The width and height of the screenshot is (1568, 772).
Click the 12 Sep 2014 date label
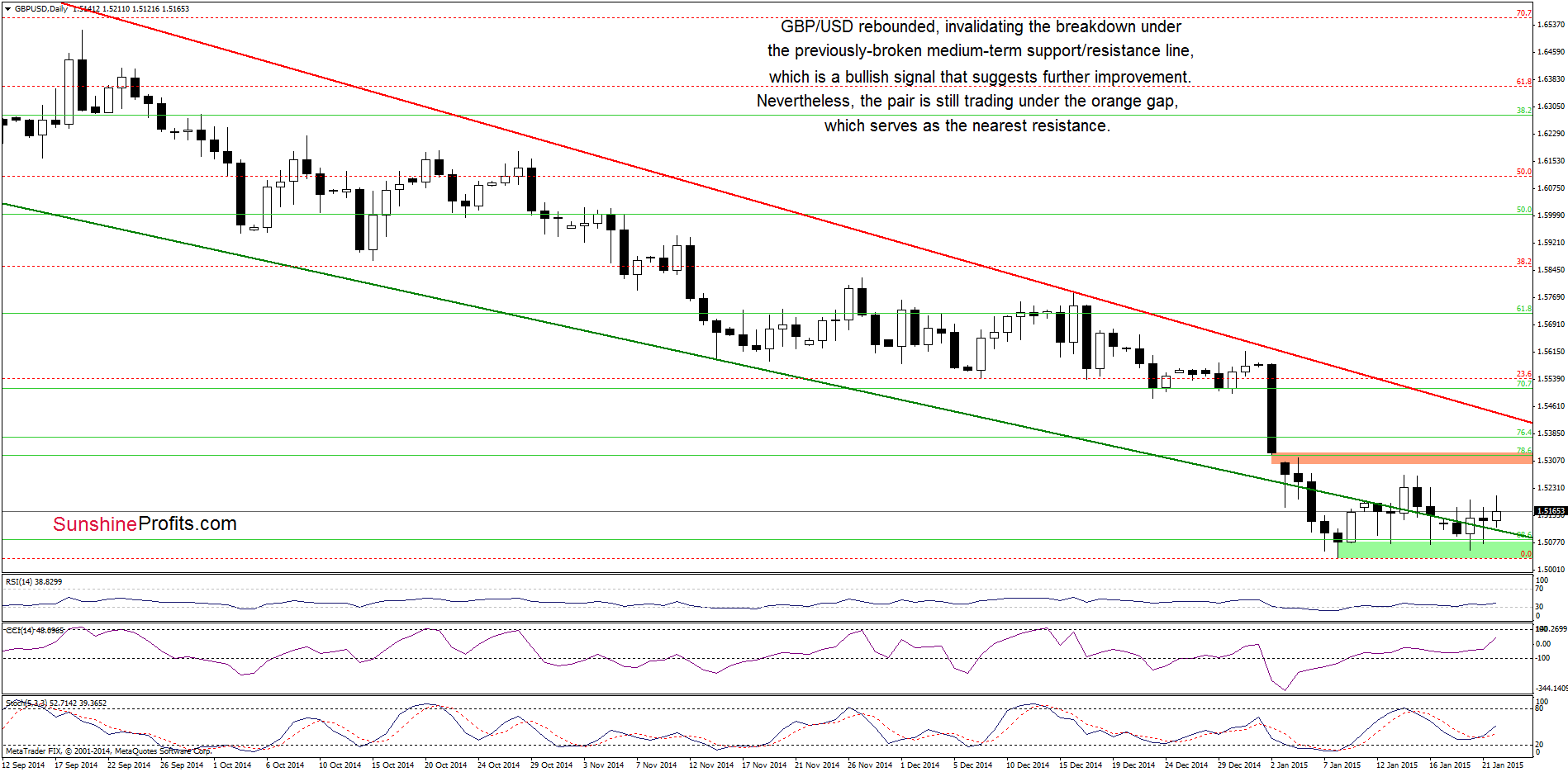pyautogui.click(x=23, y=765)
